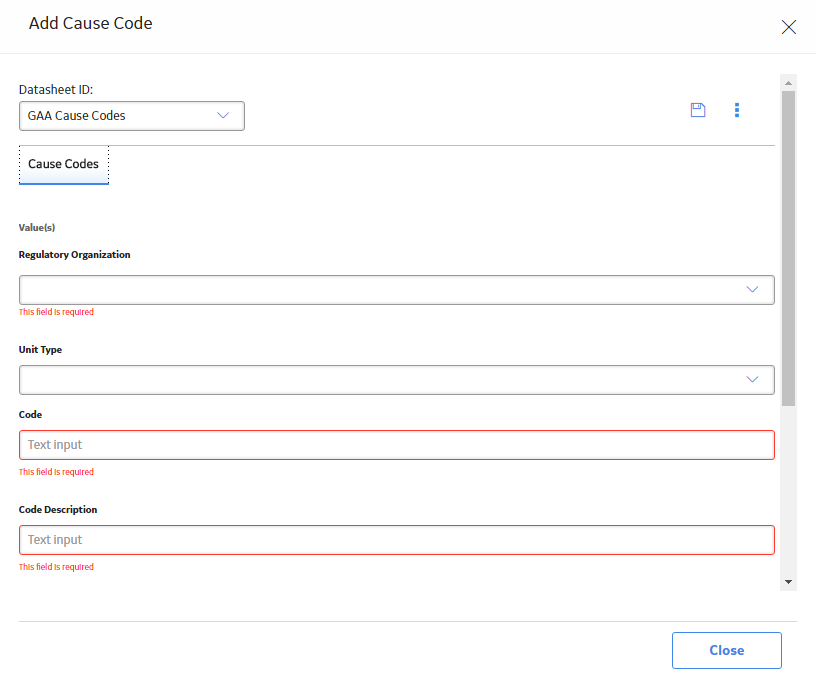Focus the Code text input
The image size is (816, 679).
click(x=397, y=445)
